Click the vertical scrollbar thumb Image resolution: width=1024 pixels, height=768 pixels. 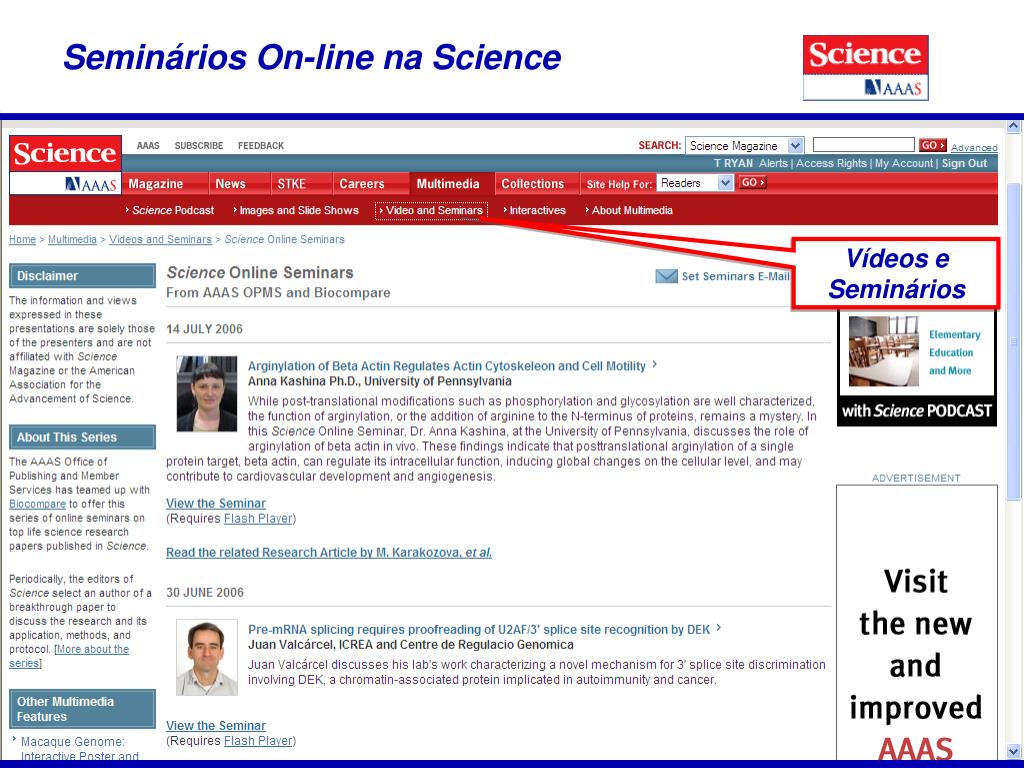pos(1014,342)
